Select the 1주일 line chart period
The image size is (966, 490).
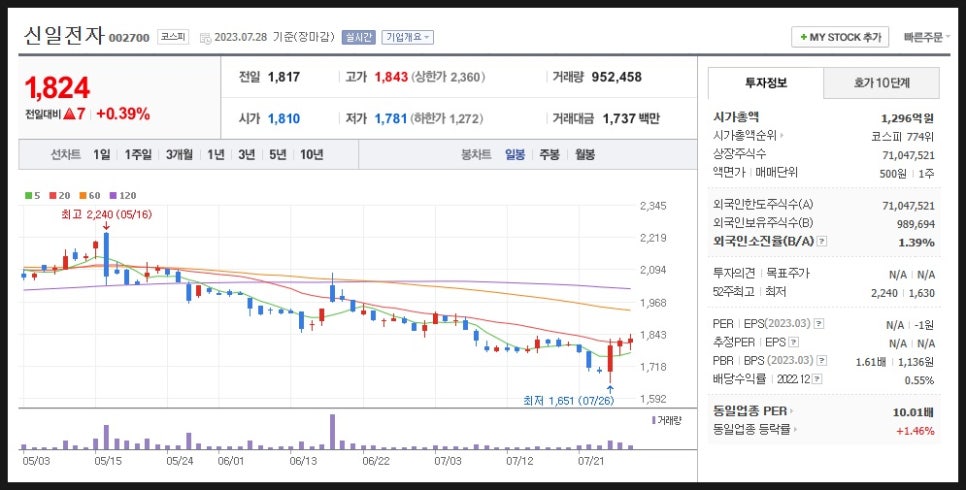click(x=138, y=155)
